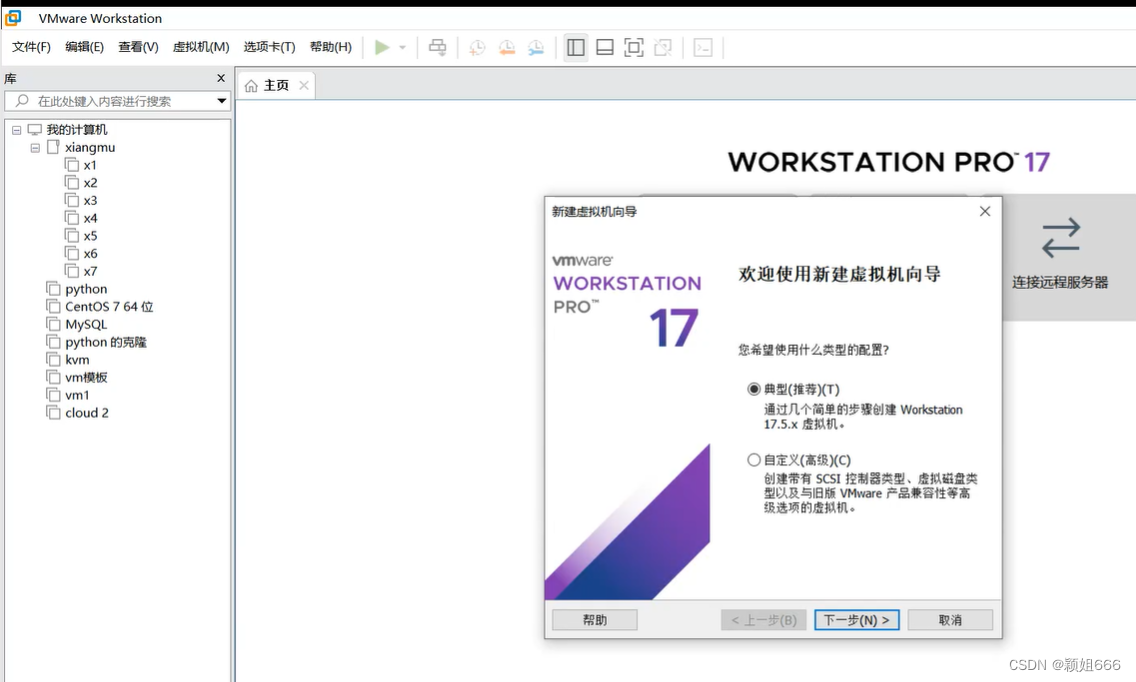
Task: Select the python 的克隆 VM
Action: 106,342
